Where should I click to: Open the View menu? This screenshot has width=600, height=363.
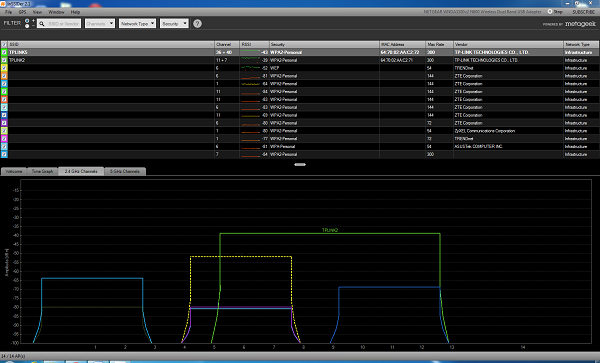point(37,12)
